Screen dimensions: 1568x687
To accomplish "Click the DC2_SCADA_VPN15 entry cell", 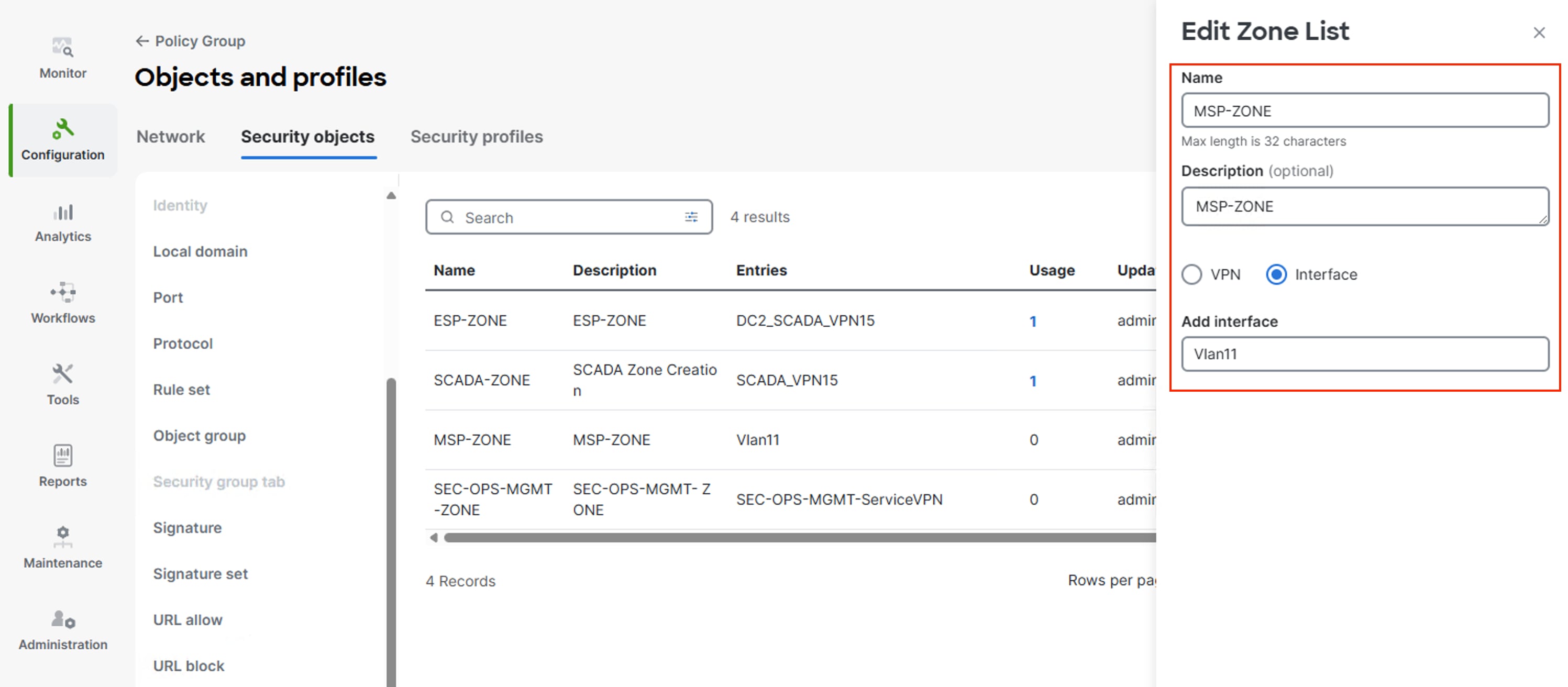I will pyautogui.click(x=805, y=320).
